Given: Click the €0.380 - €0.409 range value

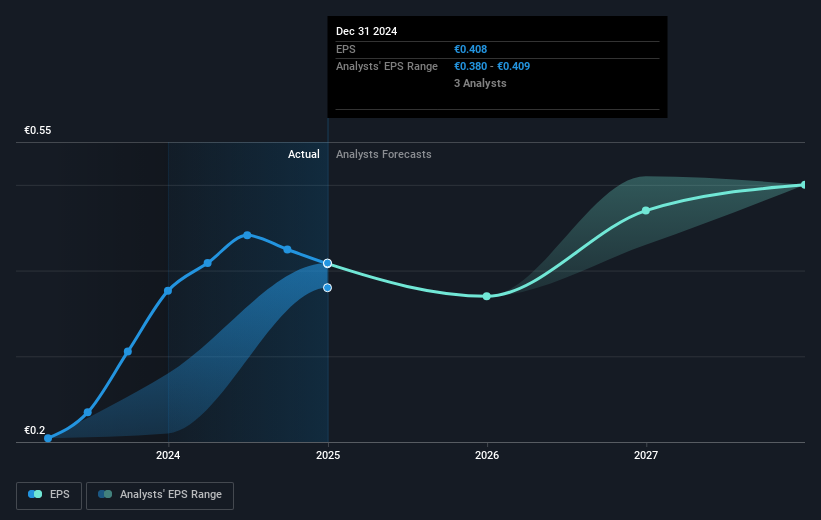Looking at the screenshot, I should coord(492,66).
